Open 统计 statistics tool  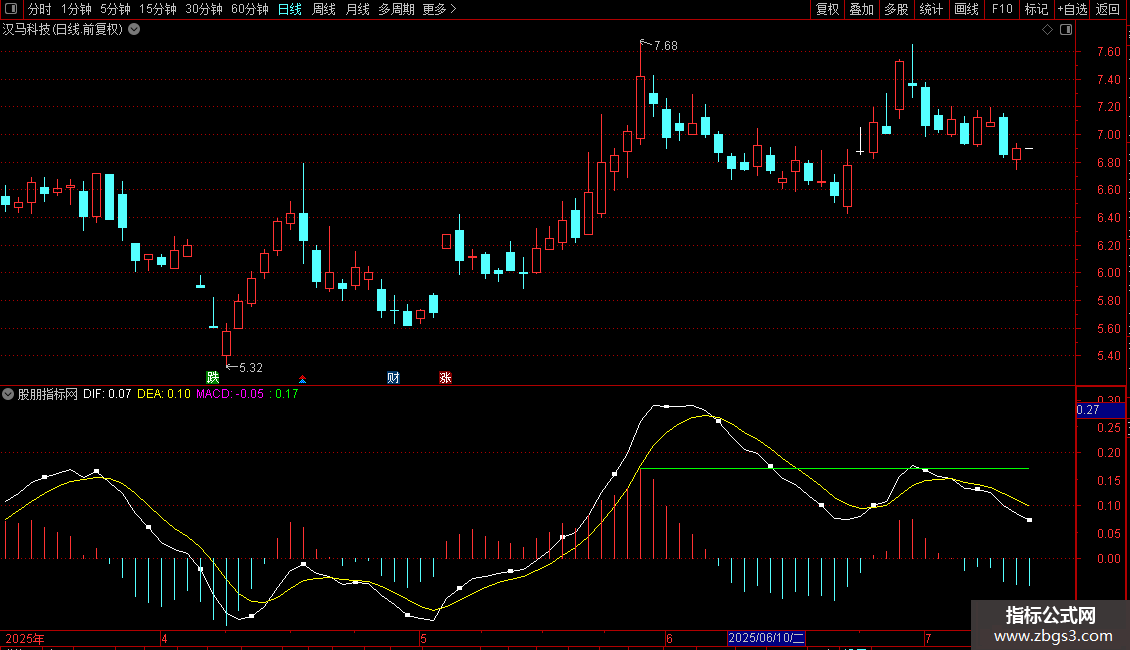pos(931,9)
